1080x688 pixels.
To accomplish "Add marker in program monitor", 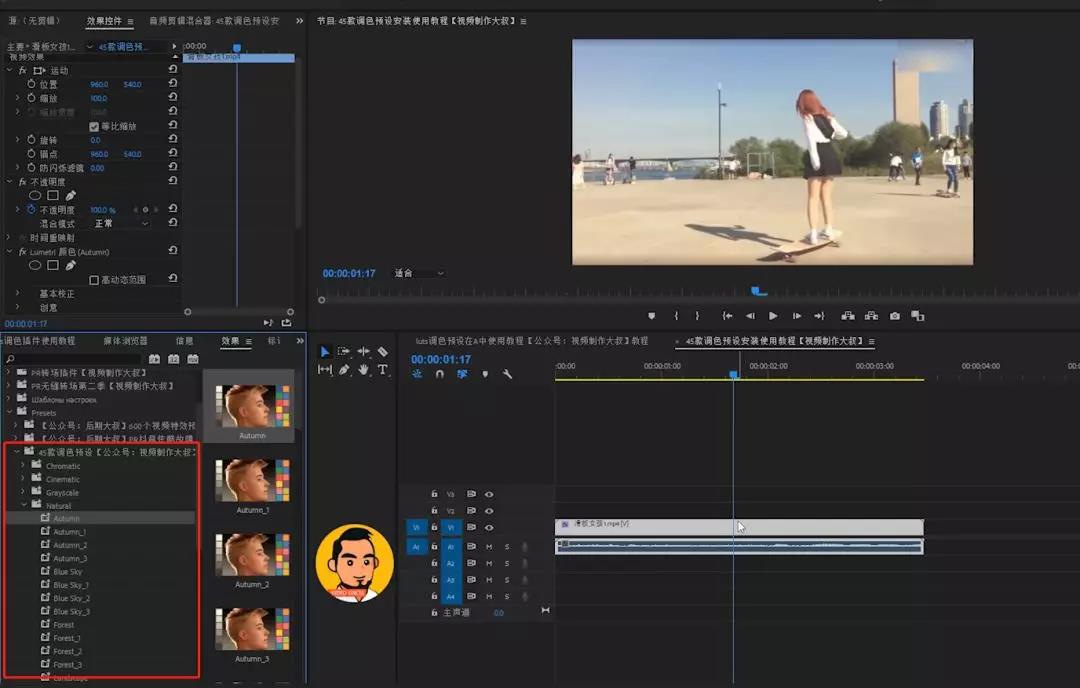I will (x=652, y=316).
